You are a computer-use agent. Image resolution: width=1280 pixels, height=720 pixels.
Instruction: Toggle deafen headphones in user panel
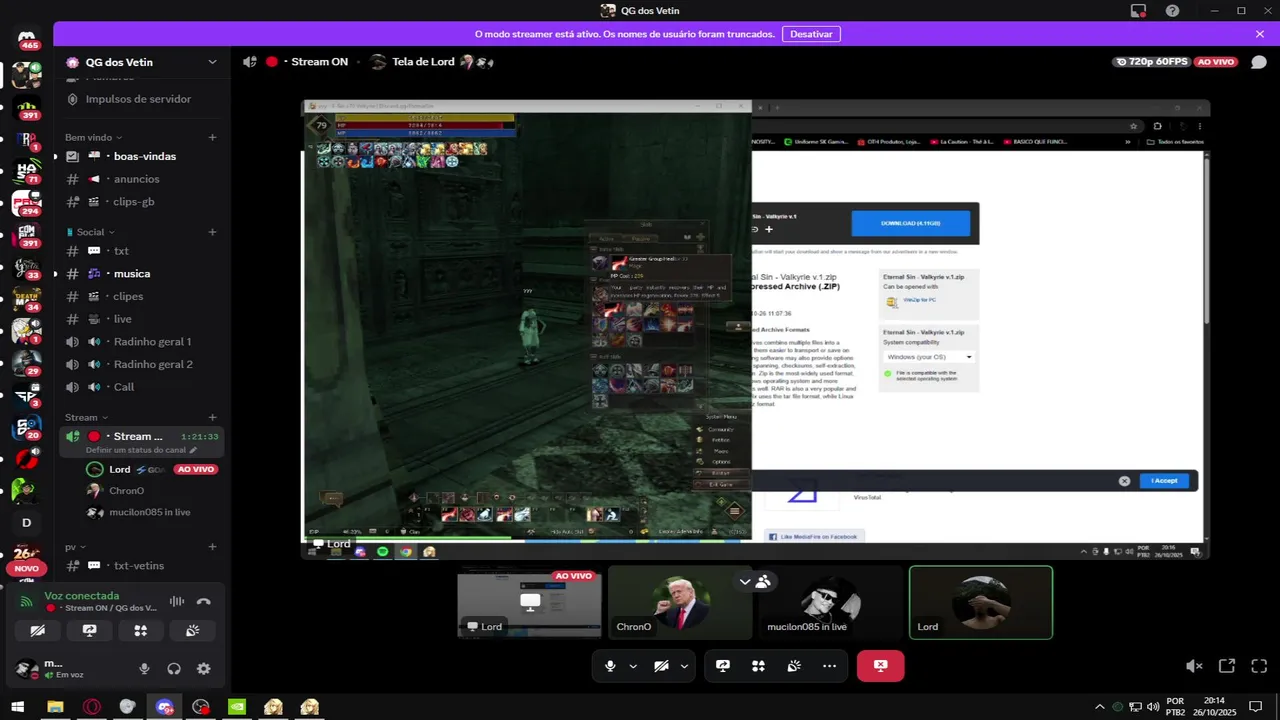tap(174, 669)
